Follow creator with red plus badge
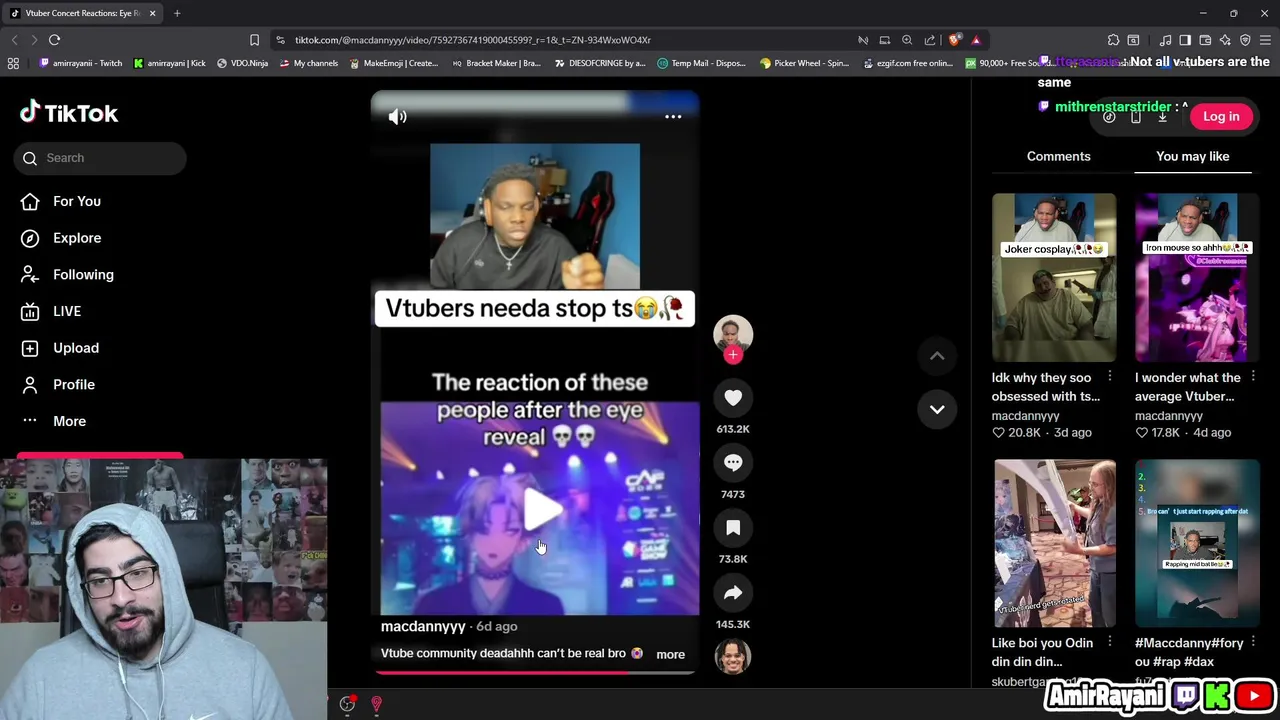This screenshot has height=720, width=1280. point(733,355)
